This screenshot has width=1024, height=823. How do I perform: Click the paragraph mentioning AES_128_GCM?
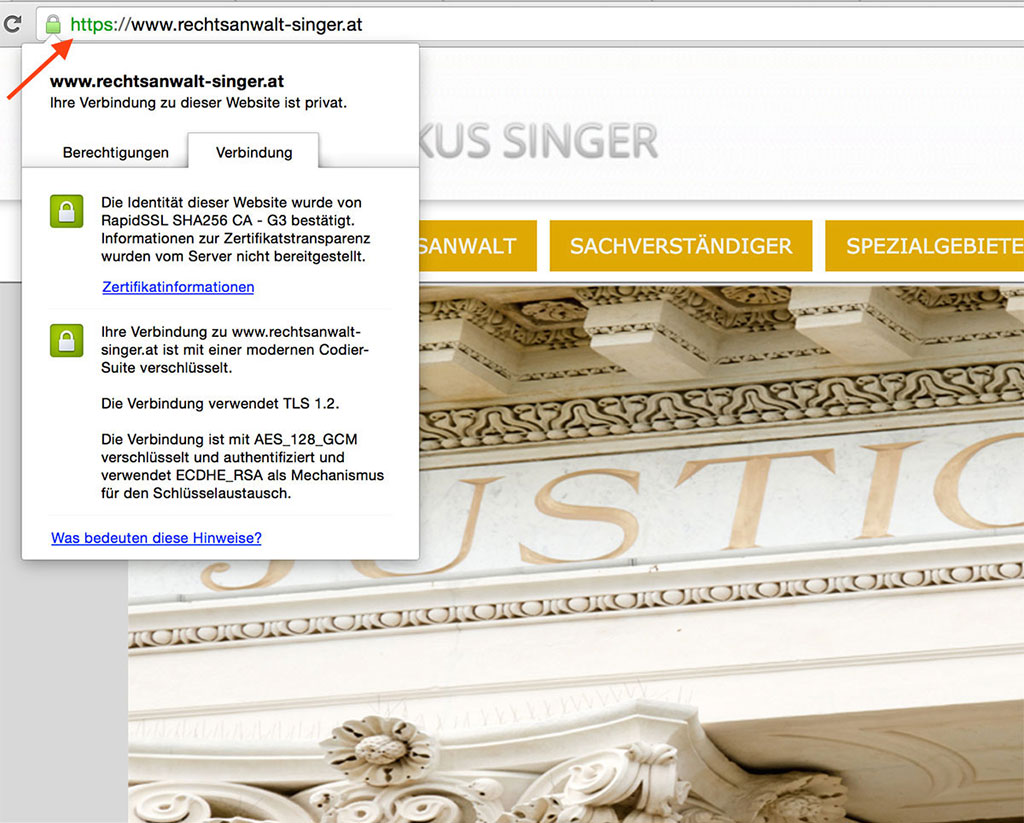pos(242,466)
